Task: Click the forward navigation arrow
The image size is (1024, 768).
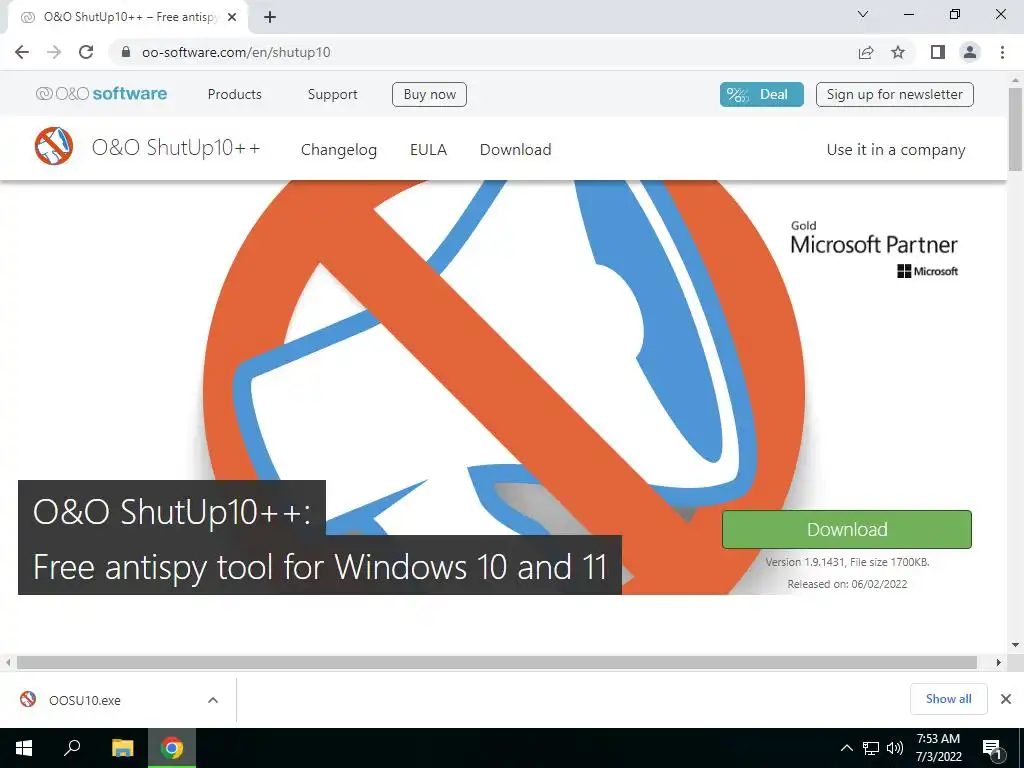Action: (x=54, y=52)
